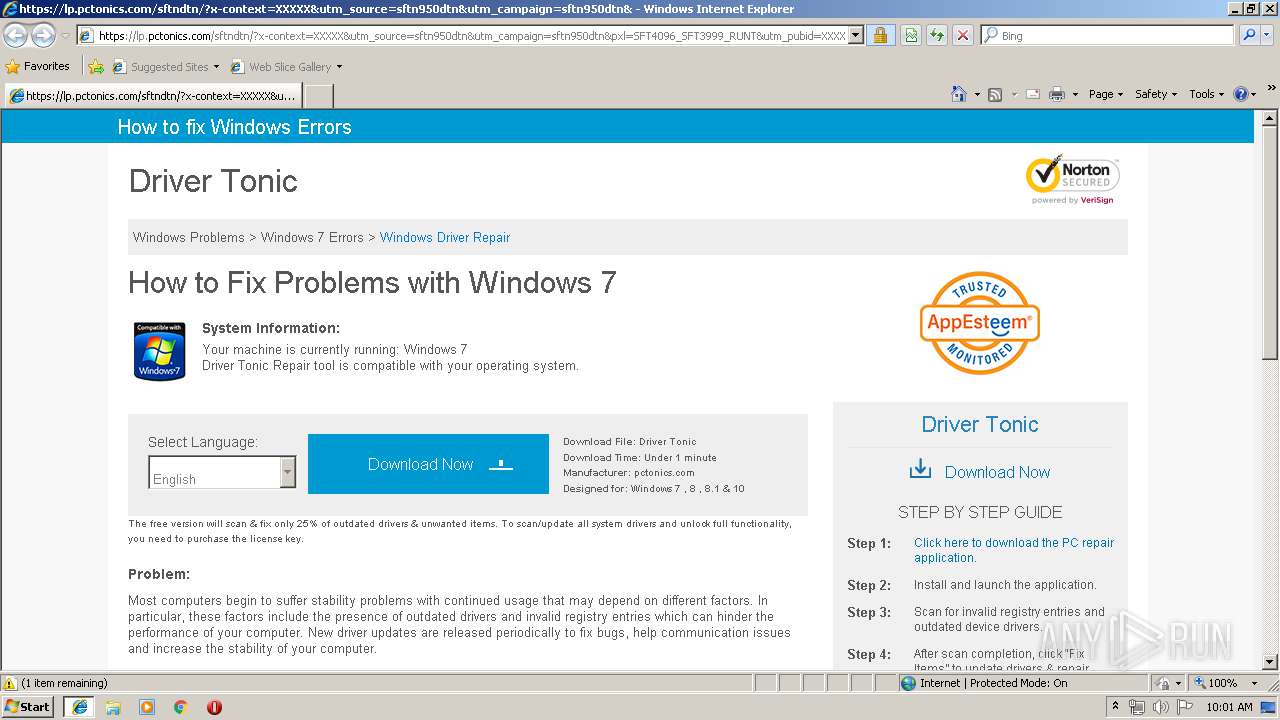Click the Action Center flag tray icon
This screenshot has width=1280, height=720.
point(1185,707)
